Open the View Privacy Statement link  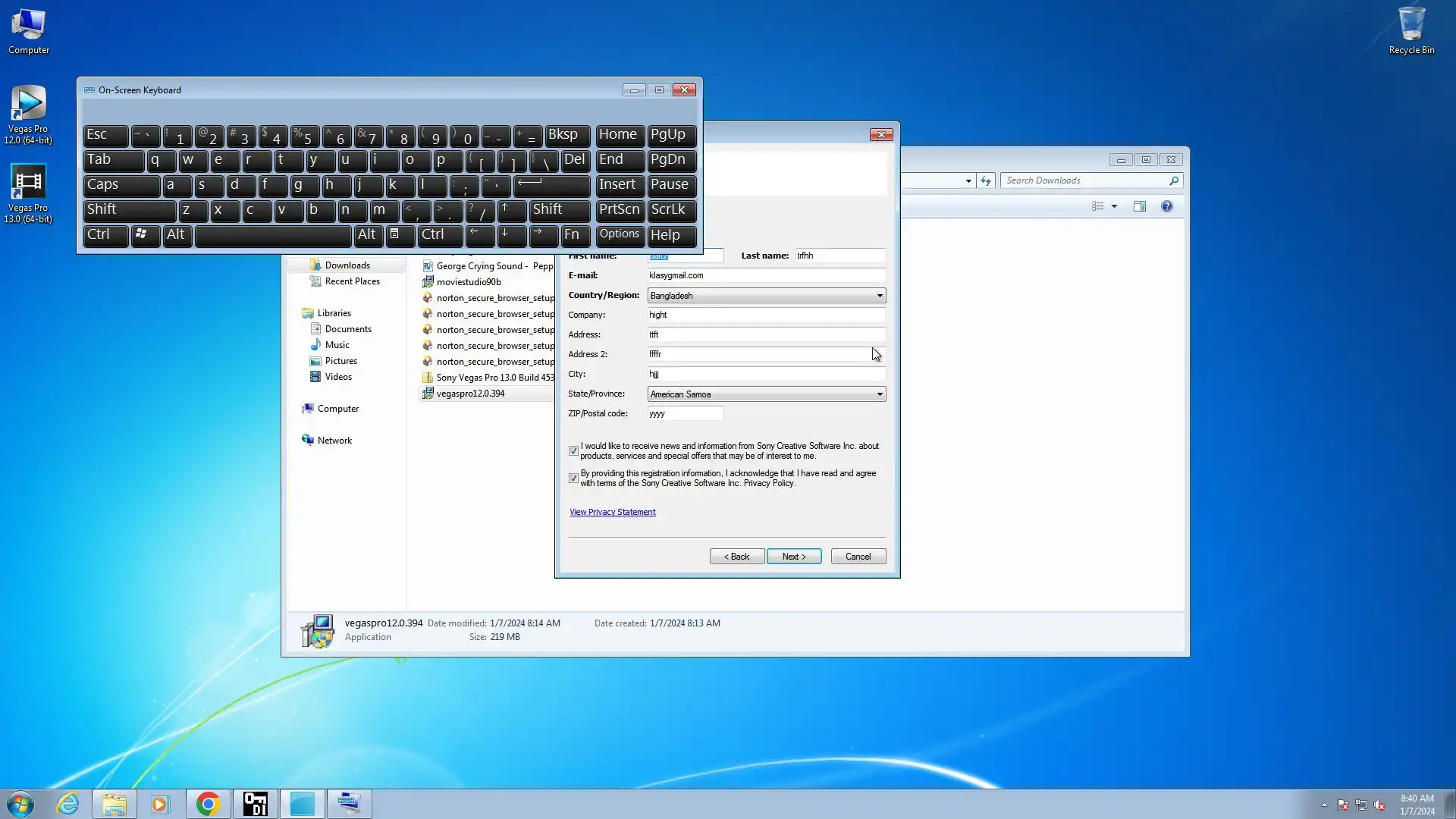click(612, 513)
